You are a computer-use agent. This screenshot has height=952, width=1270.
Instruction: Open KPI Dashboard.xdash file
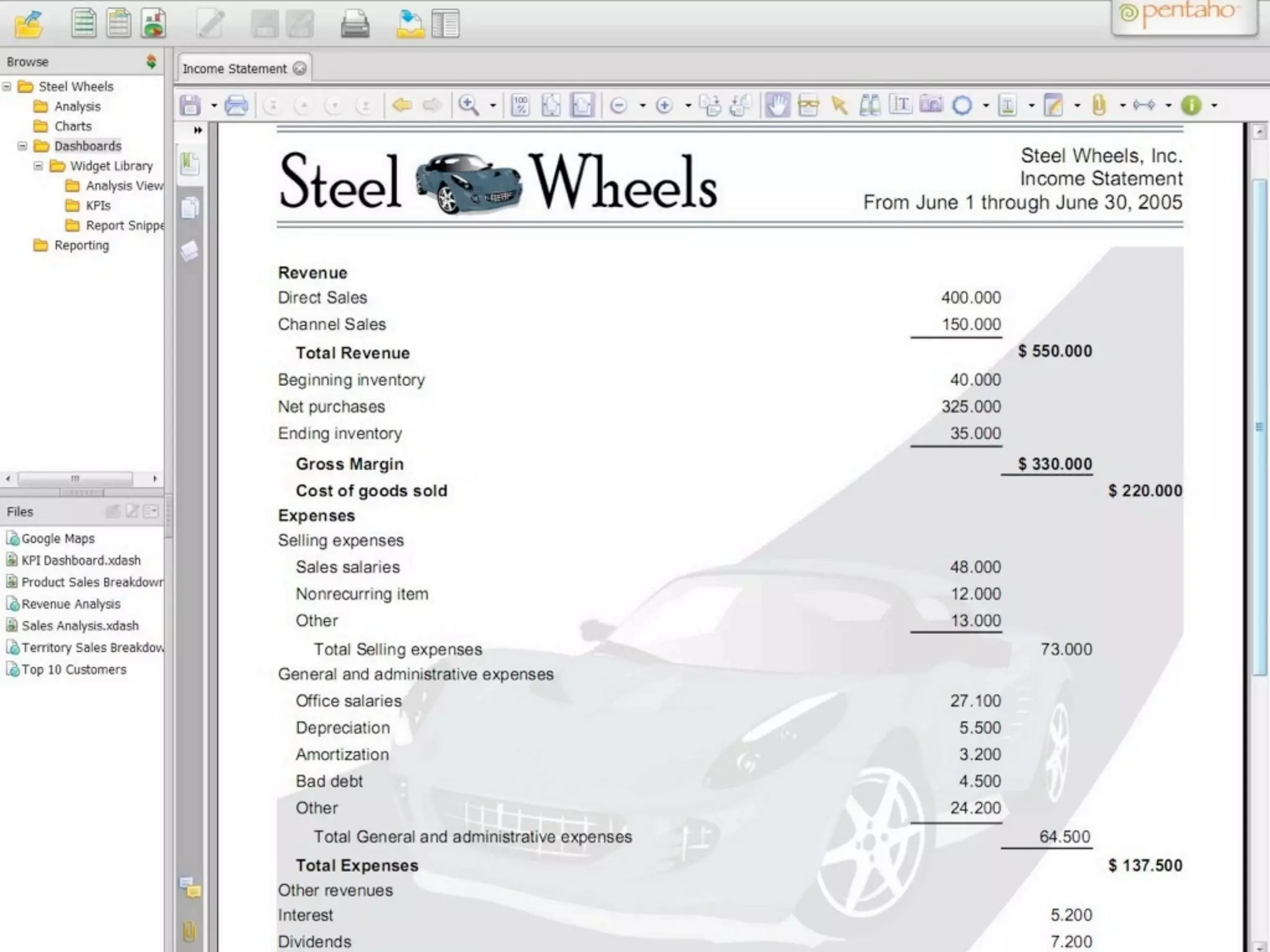click(x=81, y=560)
